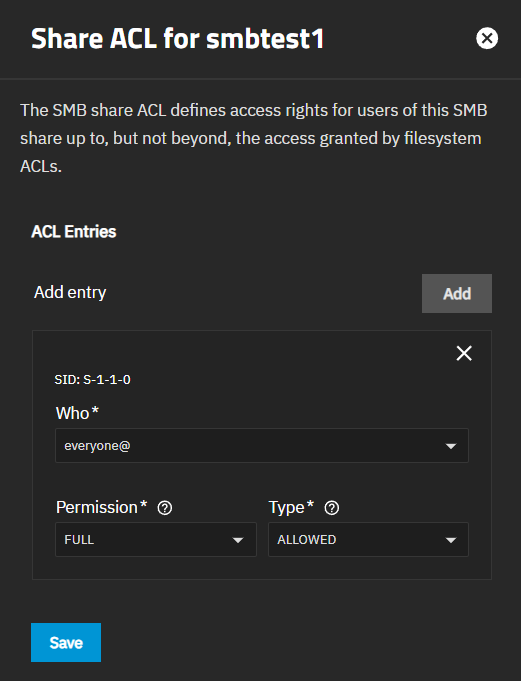The height and width of the screenshot is (681, 521).
Task: Click the SMB share ACL description paragraph
Action: pyautogui.click(x=254, y=138)
